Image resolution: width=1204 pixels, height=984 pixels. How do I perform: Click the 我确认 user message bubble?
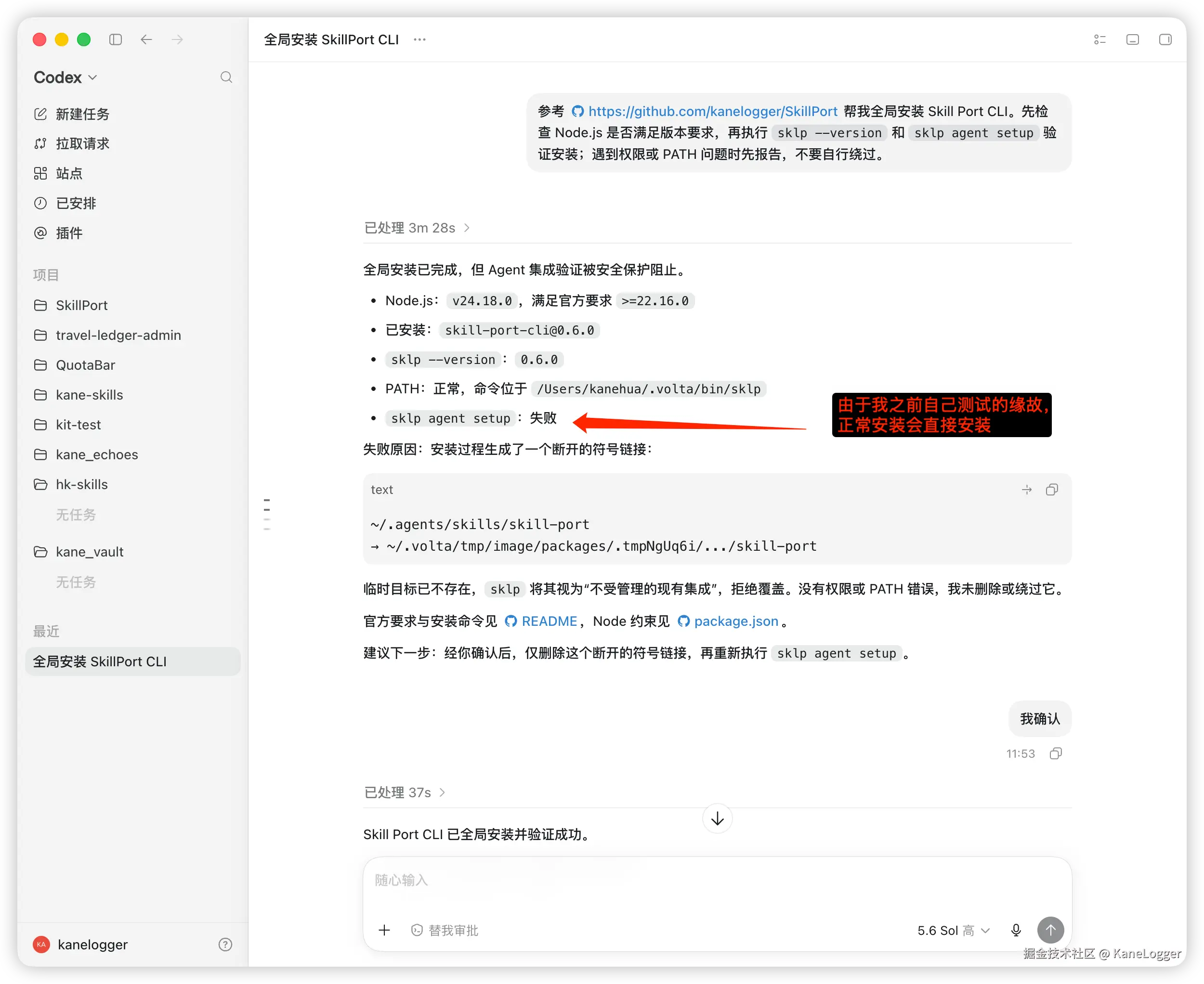click(1040, 719)
